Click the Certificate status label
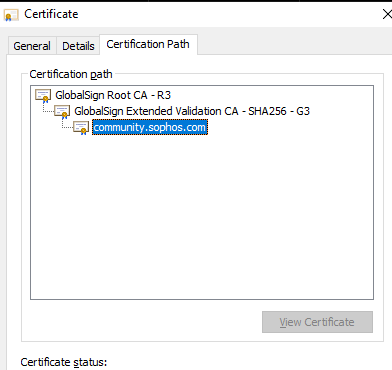Viewport: 392px width, 370px height. point(64,362)
